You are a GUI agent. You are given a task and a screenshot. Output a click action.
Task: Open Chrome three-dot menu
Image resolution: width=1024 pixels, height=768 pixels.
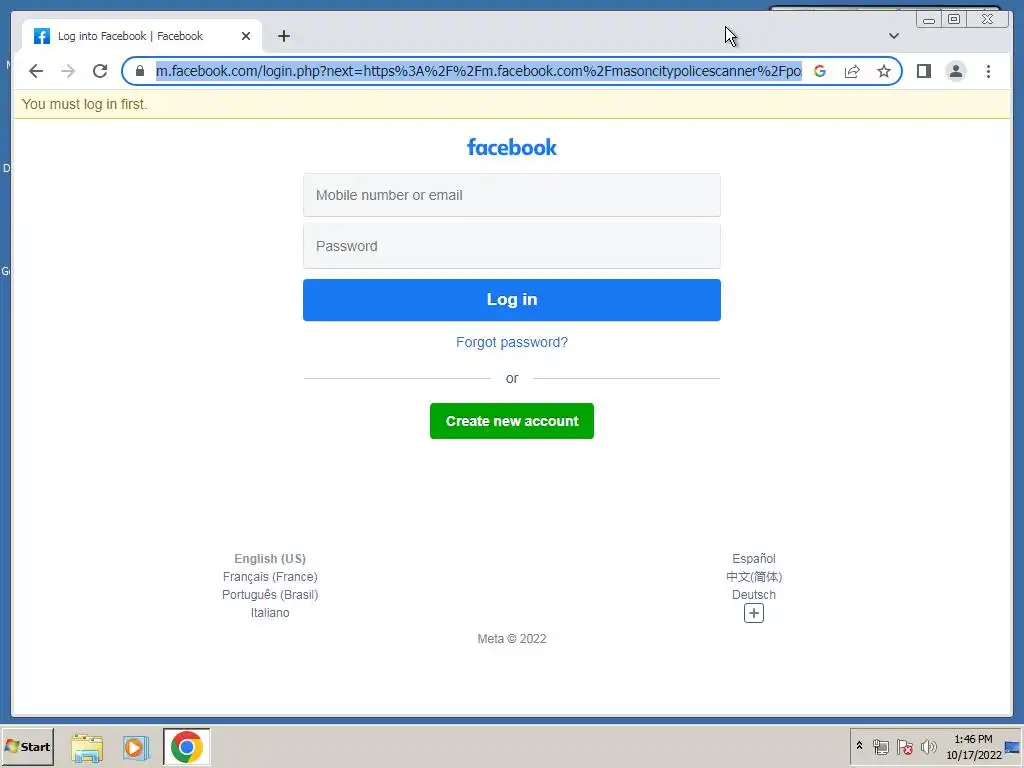[x=988, y=71]
